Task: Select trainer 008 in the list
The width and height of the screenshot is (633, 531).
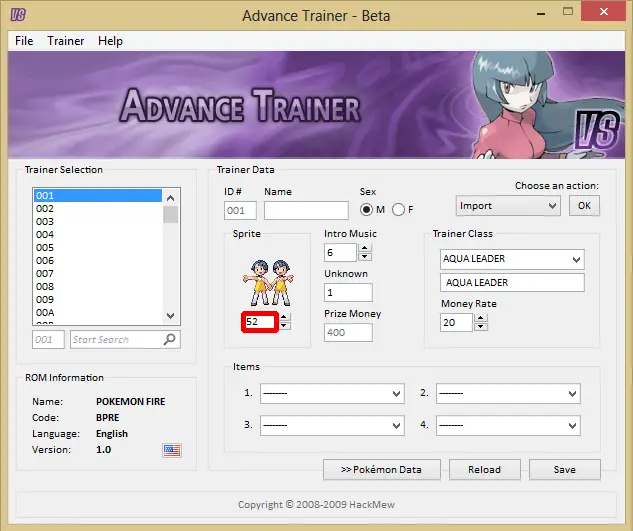Action: (98, 286)
